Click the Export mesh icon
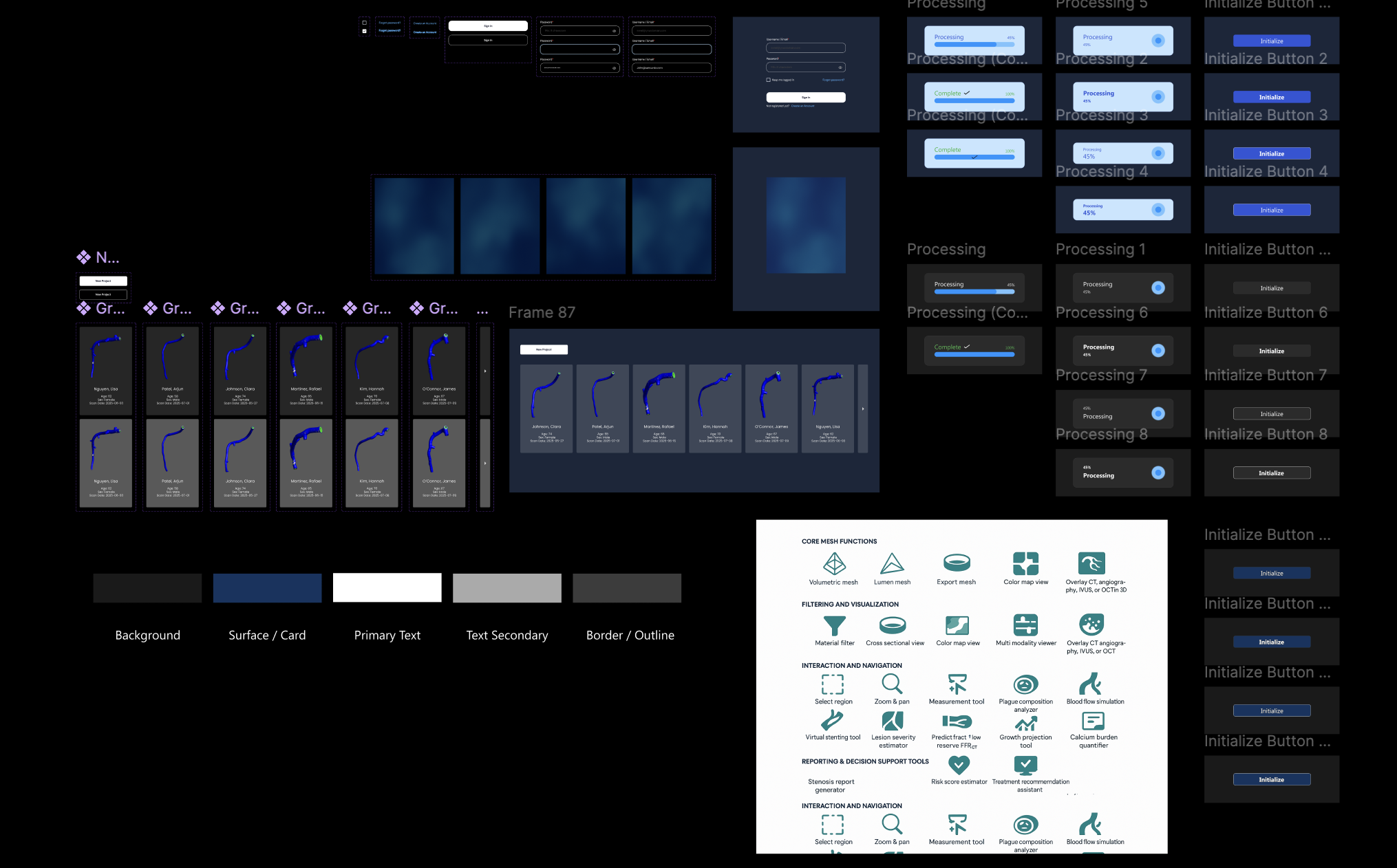The image size is (1397, 868). (x=957, y=563)
